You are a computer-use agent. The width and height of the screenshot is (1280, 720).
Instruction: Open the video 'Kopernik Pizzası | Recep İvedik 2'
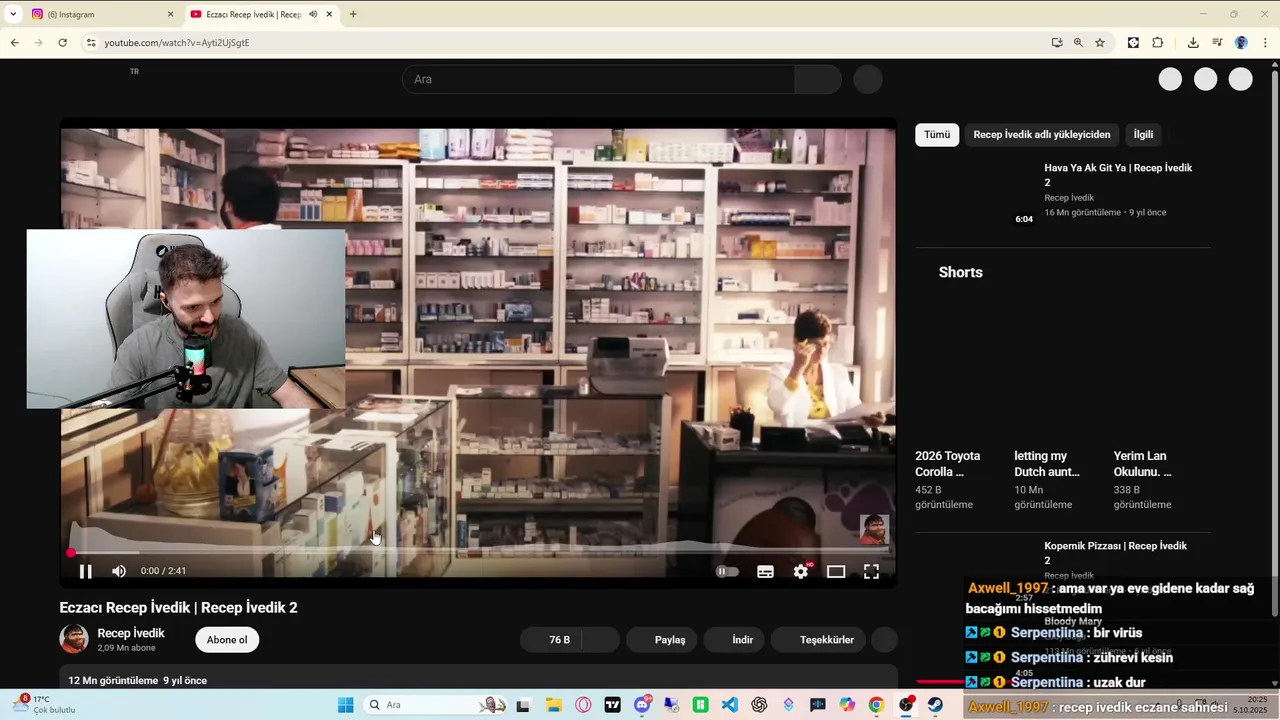point(1115,553)
